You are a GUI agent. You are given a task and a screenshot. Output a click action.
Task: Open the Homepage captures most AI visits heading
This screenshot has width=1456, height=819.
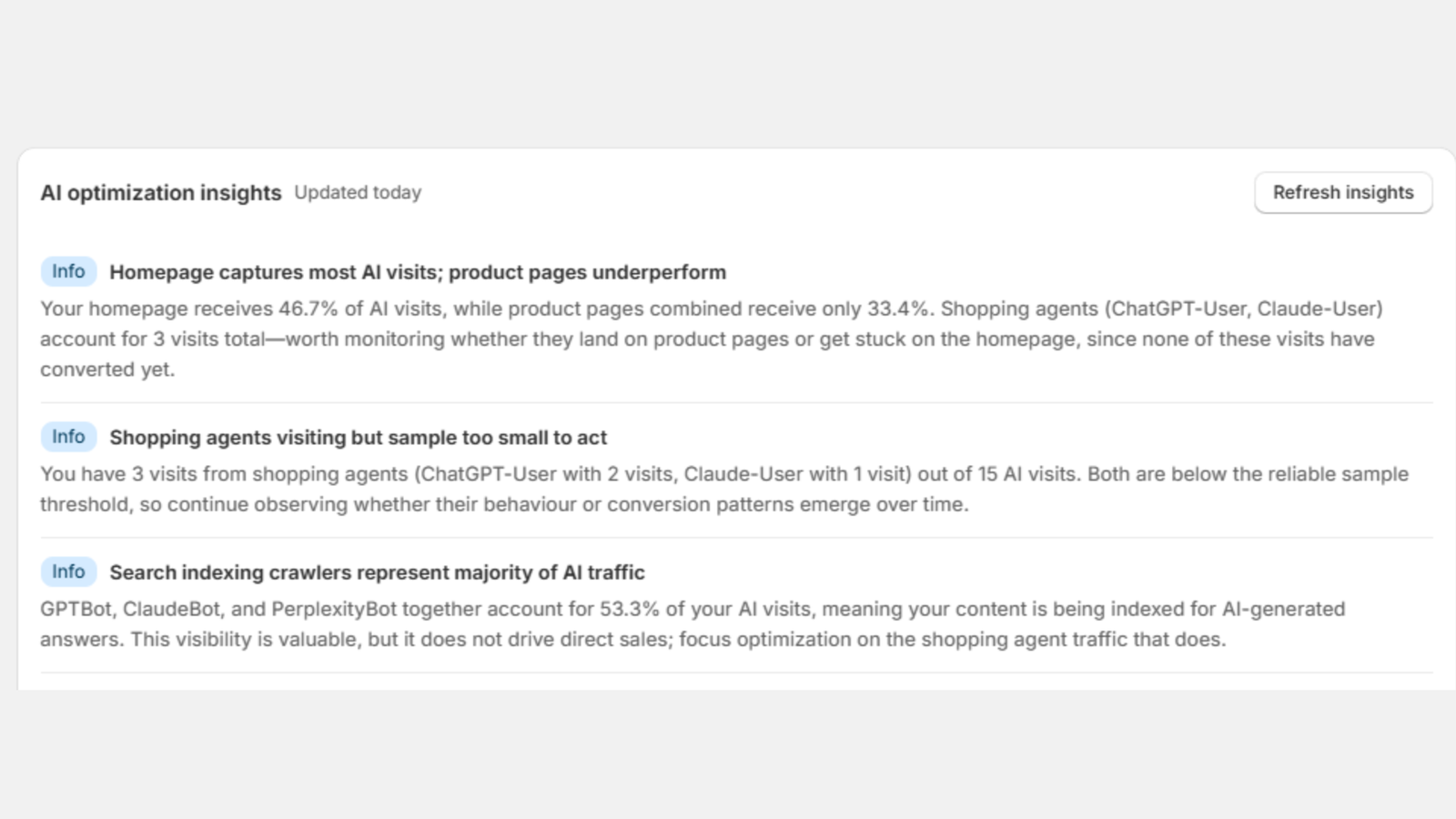pyautogui.click(x=418, y=272)
